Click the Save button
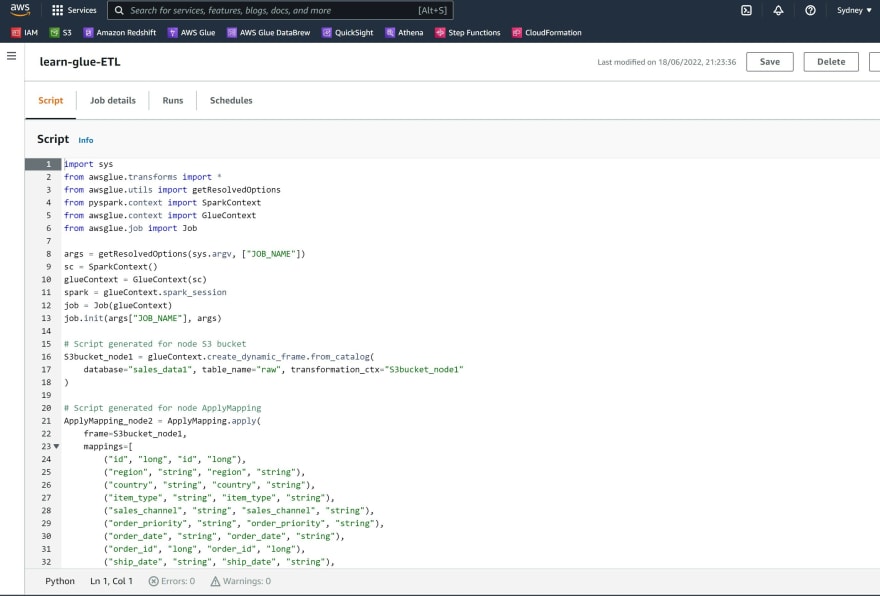 point(769,62)
